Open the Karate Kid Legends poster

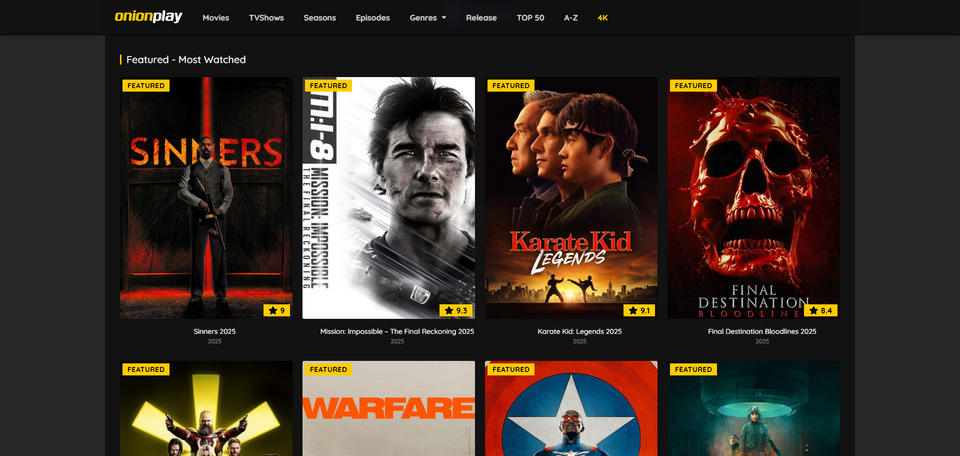pos(571,198)
